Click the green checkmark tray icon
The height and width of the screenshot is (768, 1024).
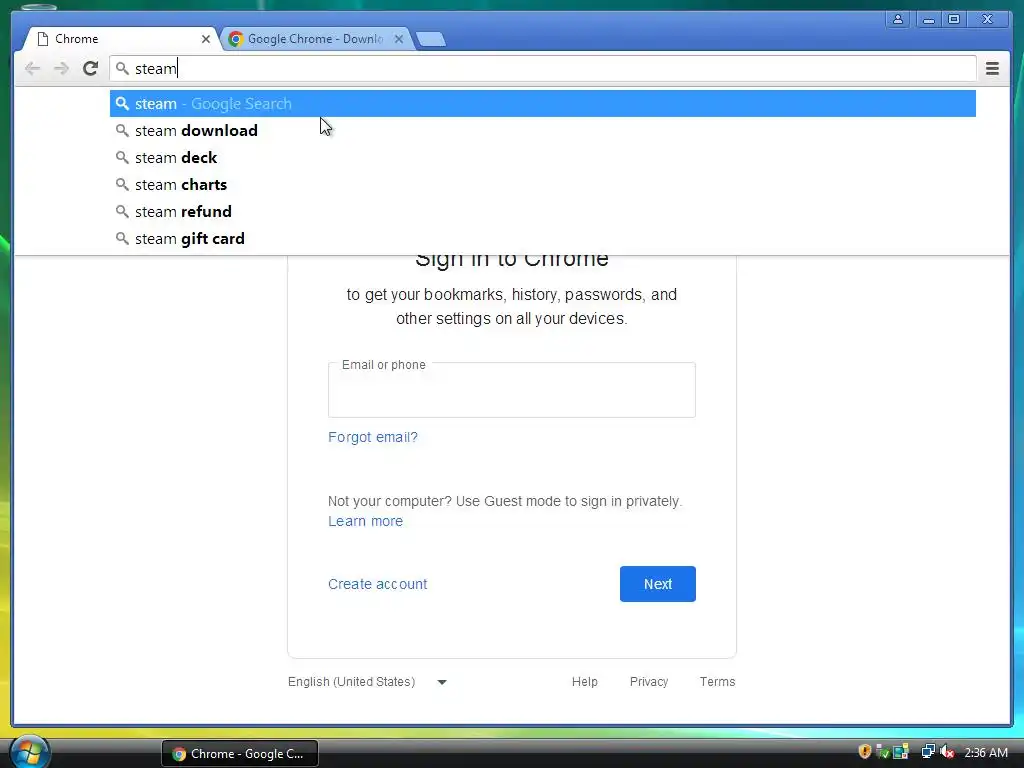pyautogui.click(x=882, y=752)
